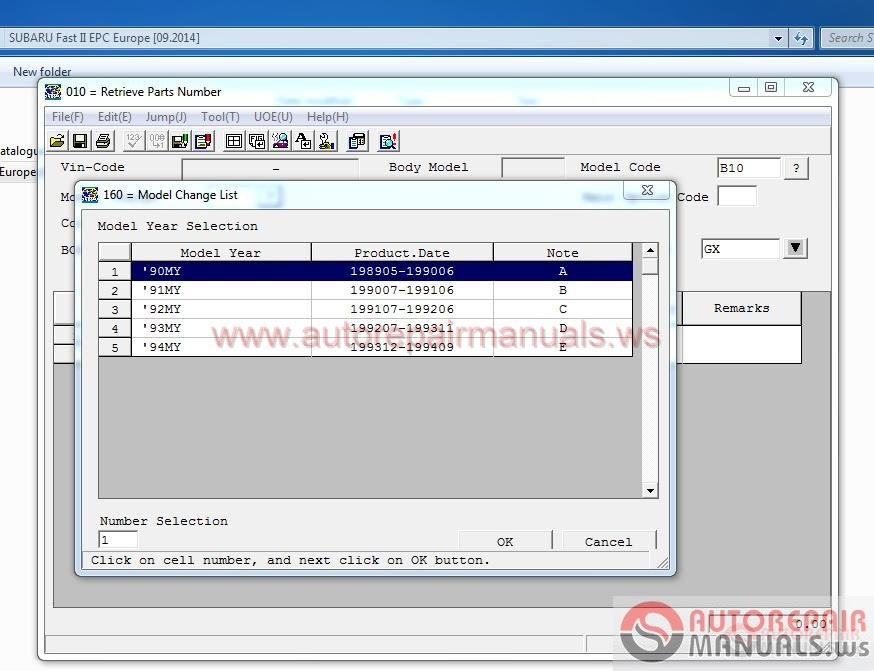
Task: Click the New folder button in Explorer
Action: point(42,72)
